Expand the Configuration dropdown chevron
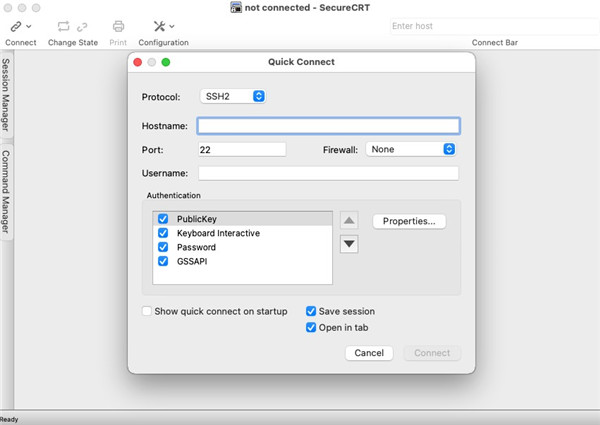This screenshot has width=600, height=425. pyautogui.click(x=172, y=26)
